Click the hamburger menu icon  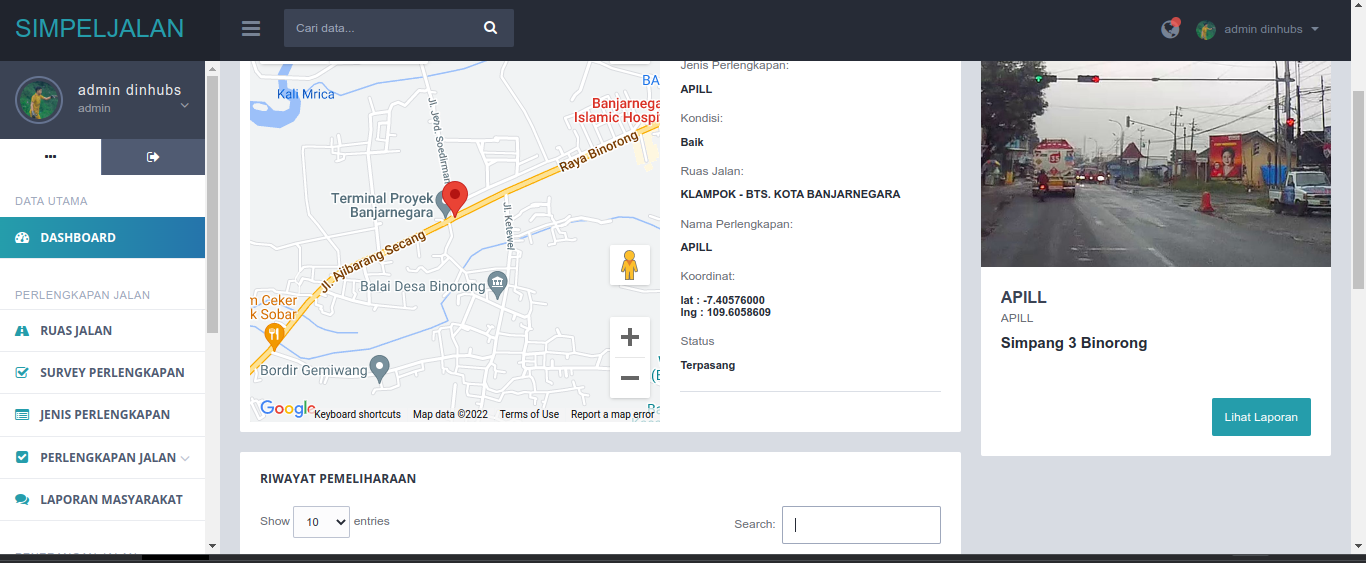251,29
